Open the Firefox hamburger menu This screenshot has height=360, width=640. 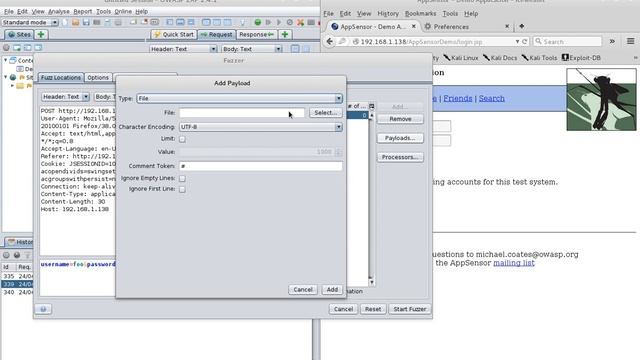(630, 41)
